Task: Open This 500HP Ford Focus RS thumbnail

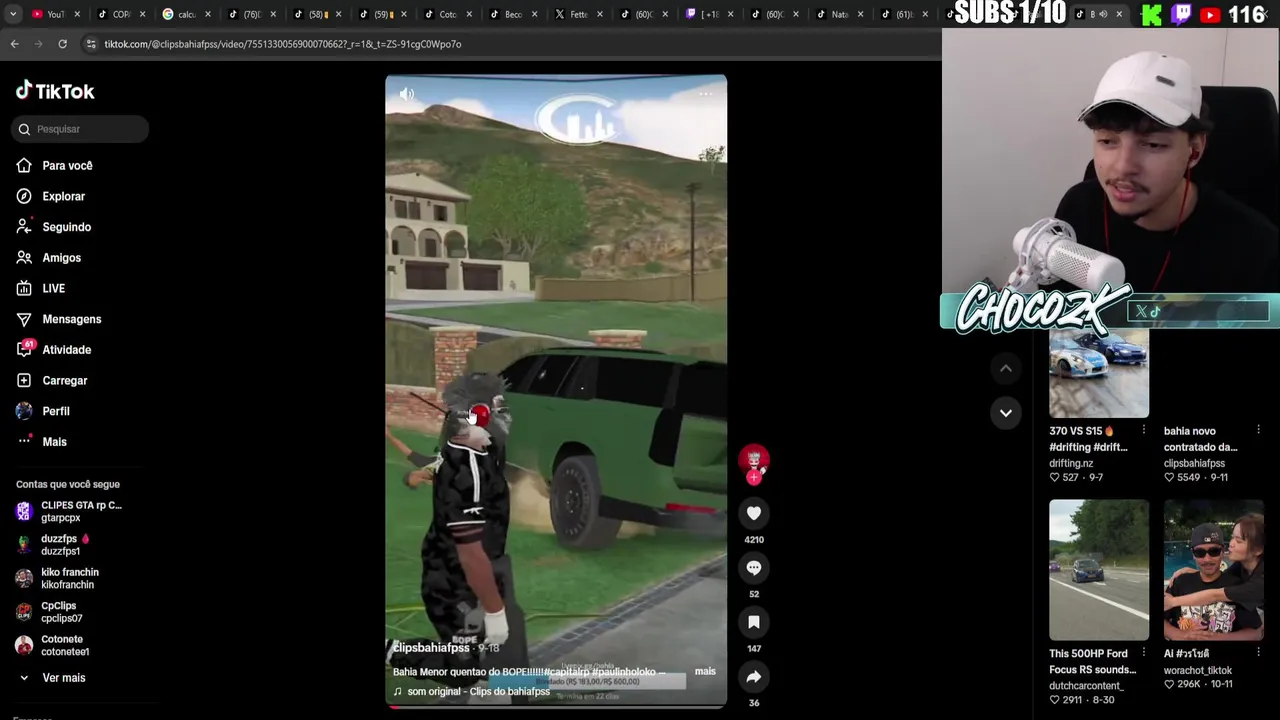Action: [x=1099, y=570]
